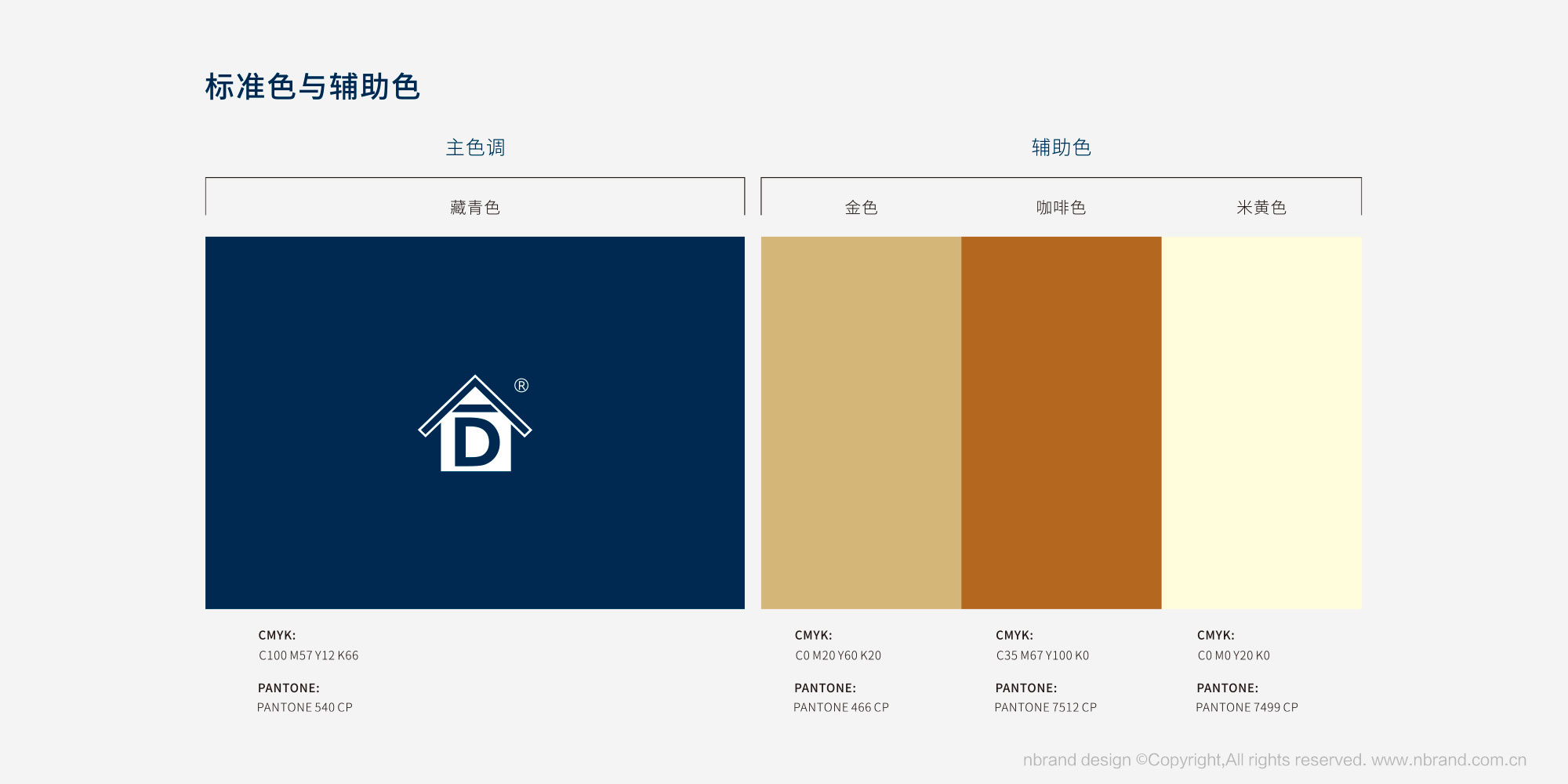Click the value C35 M67 Y100 K0

pos(1043,655)
